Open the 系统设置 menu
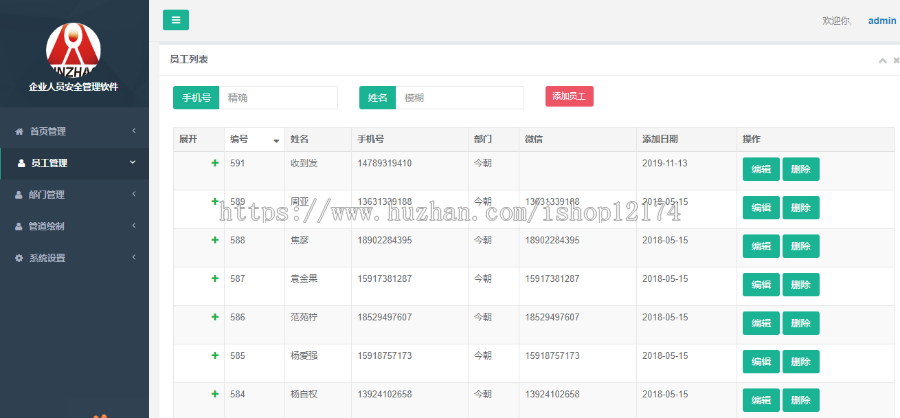The image size is (900, 418). tap(75, 258)
